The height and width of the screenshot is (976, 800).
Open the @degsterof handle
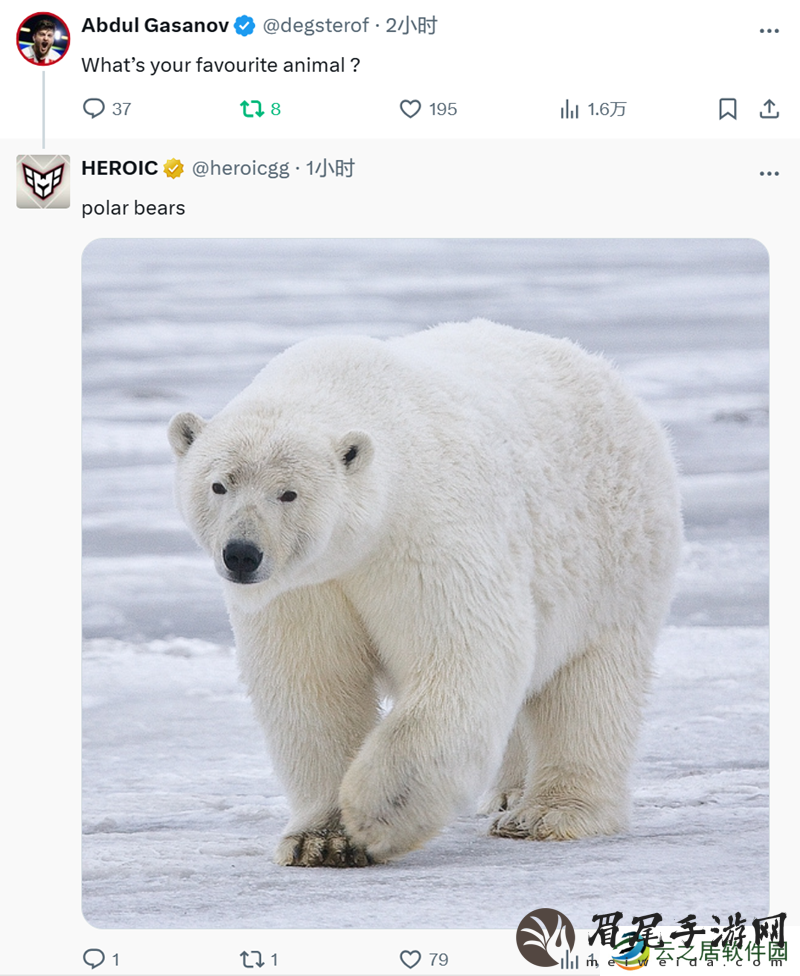tap(316, 26)
